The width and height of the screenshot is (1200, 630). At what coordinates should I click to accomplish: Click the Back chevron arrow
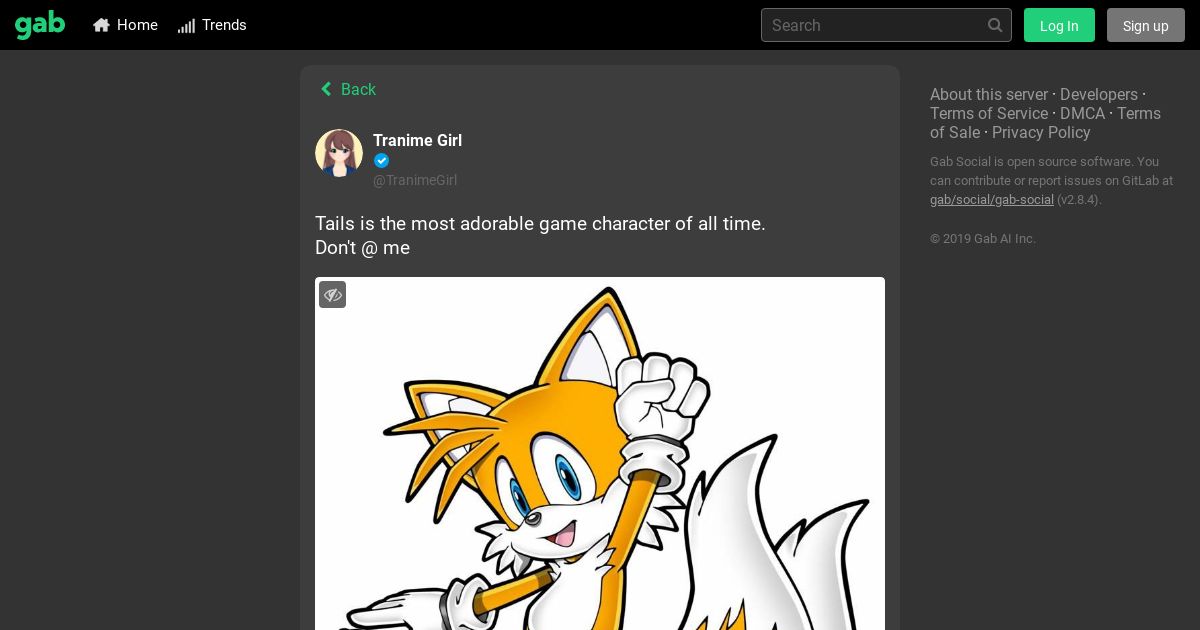(325, 89)
